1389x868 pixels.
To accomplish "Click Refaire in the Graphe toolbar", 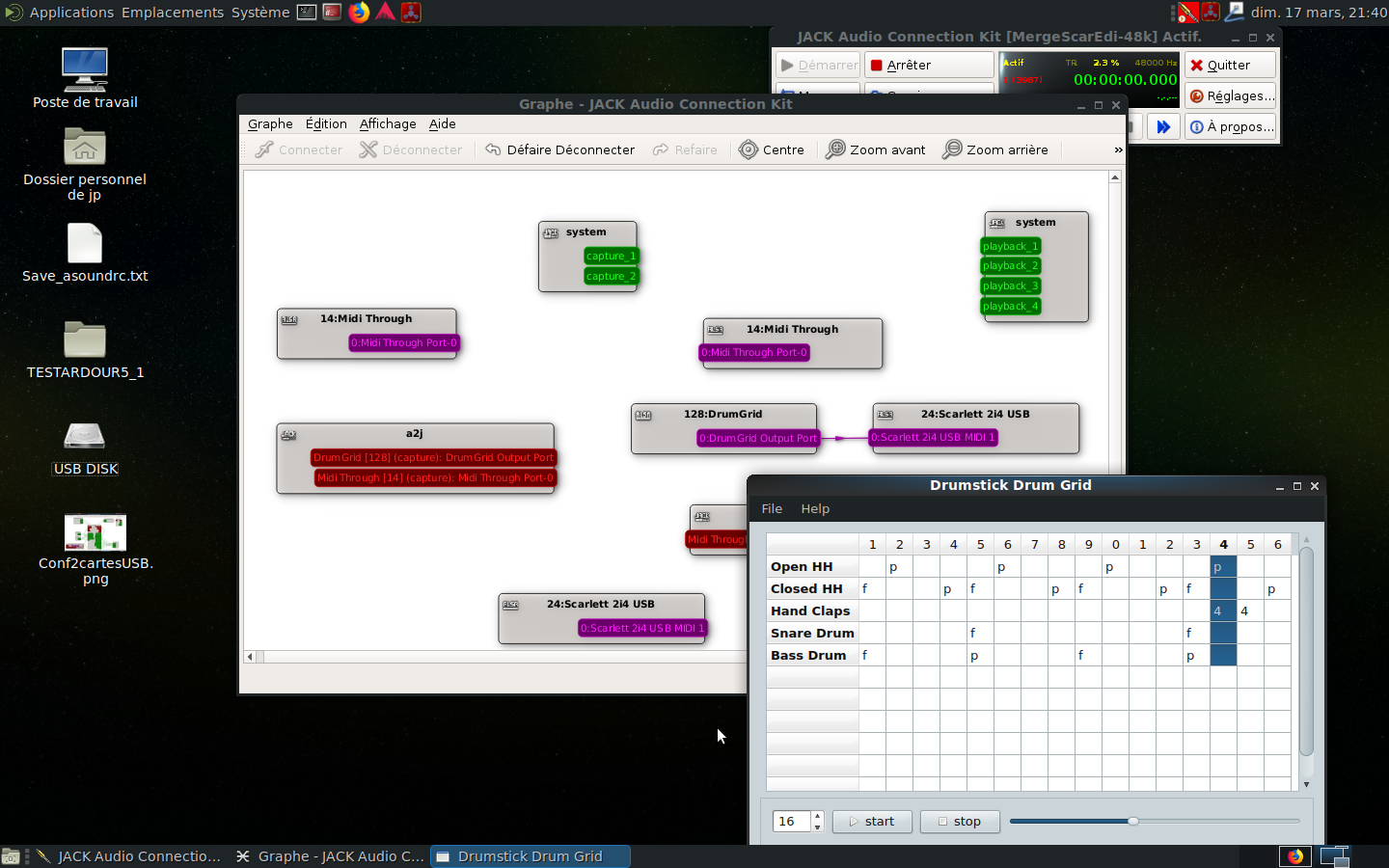I will tap(685, 149).
